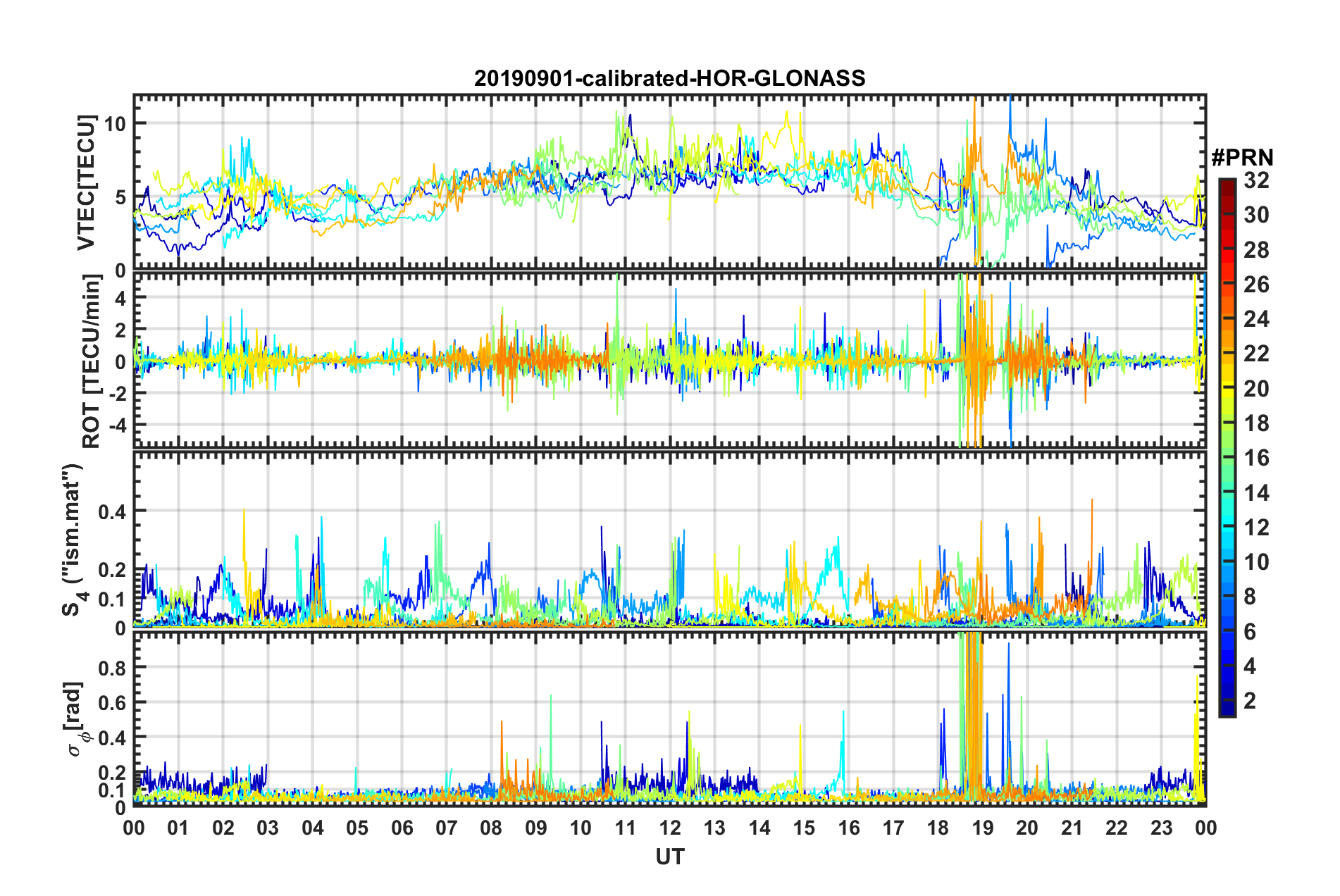Click the S4 scintillation plot panel
Image resolution: width=1340 pixels, height=896 pixels.
(670, 540)
